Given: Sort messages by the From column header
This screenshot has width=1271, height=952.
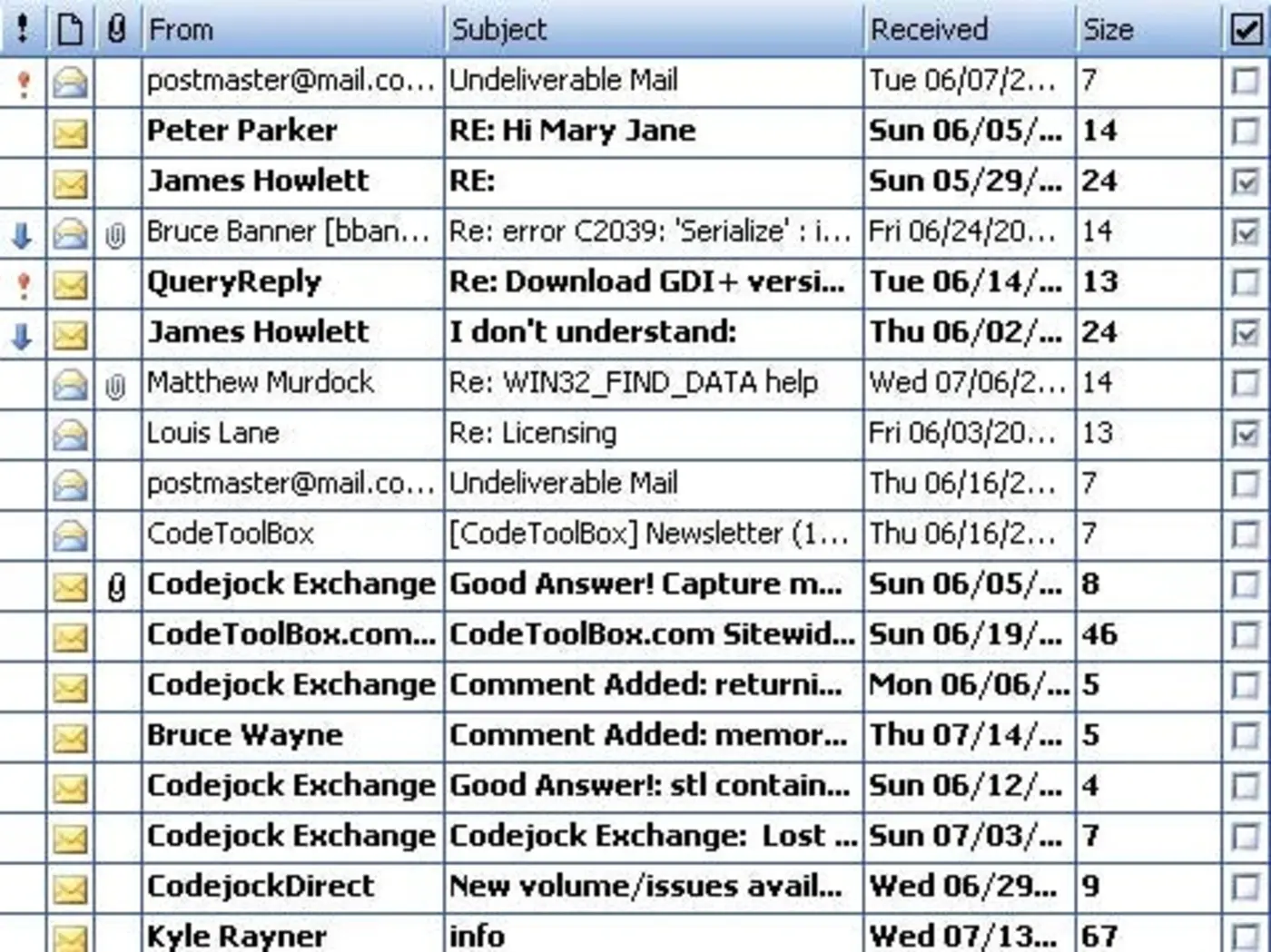Looking at the screenshot, I should tap(292, 29).
